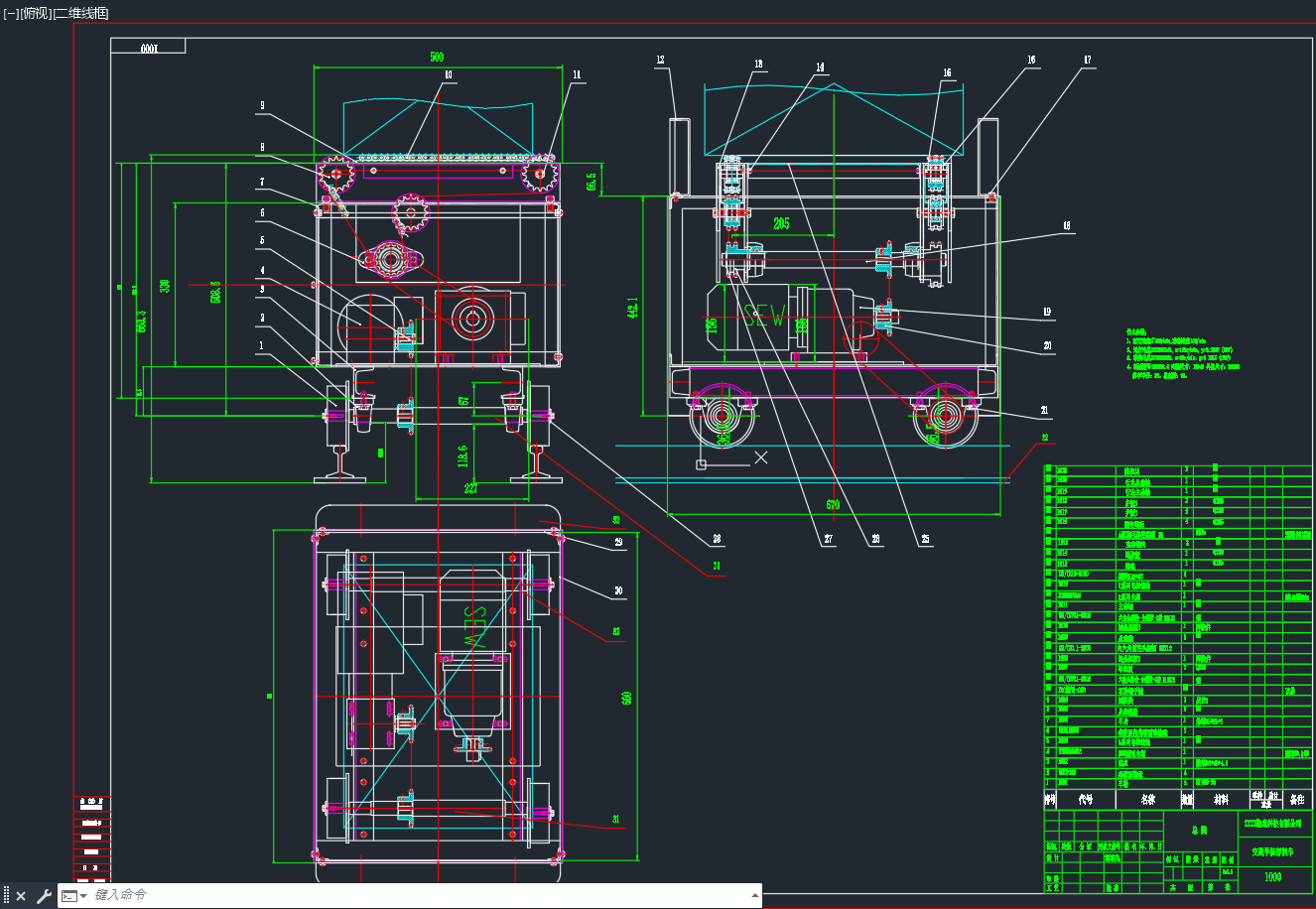The height and width of the screenshot is (909, 1316).
Task: Select the 备注 column header in parts list
Action: (1296, 799)
